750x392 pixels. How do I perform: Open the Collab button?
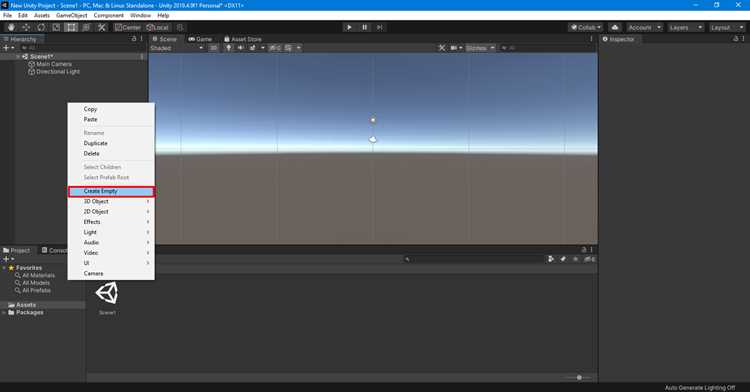click(586, 27)
